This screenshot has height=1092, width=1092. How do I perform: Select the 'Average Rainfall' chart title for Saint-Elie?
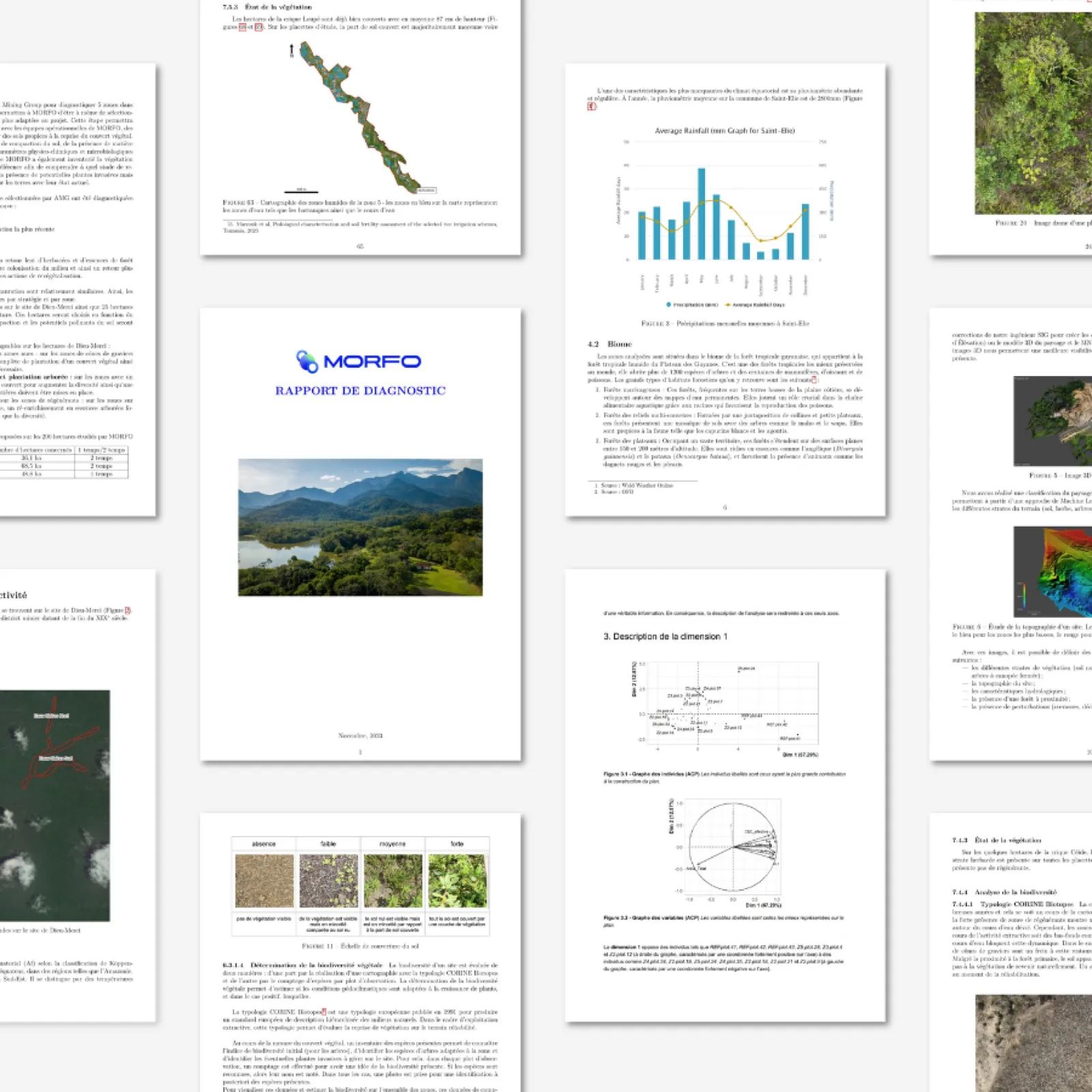pos(725,130)
